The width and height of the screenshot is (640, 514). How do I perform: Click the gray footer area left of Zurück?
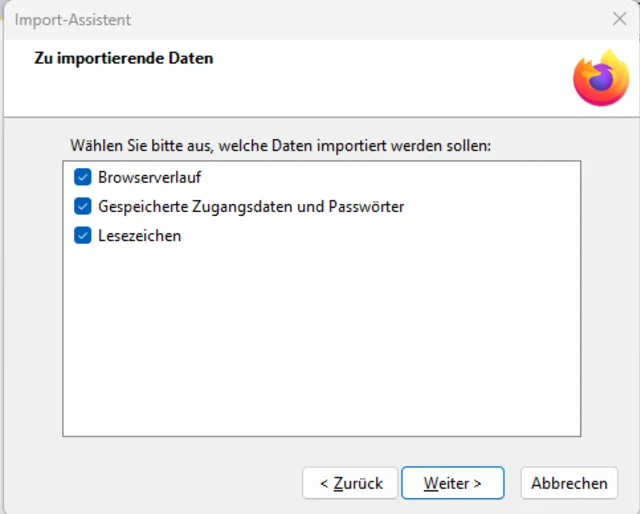click(x=150, y=483)
